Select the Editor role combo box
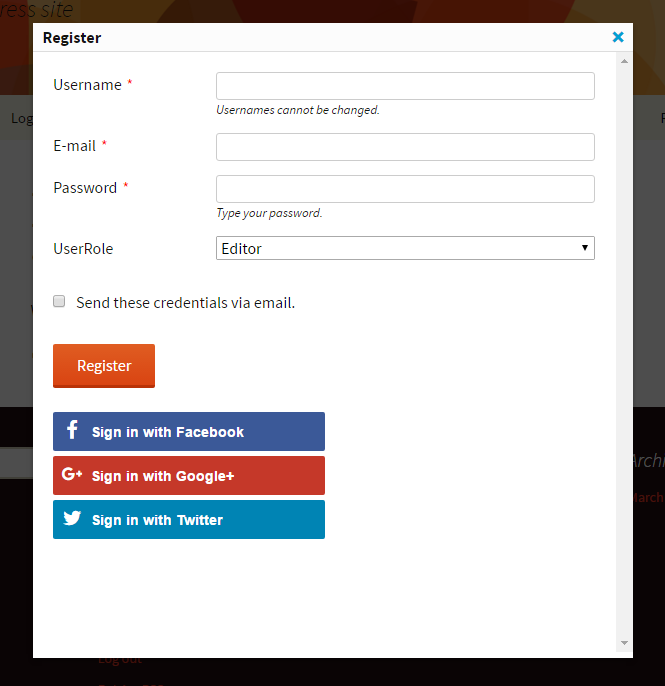Image resolution: width=665 pixels, height=686 pixels. [x=405, y=248]
